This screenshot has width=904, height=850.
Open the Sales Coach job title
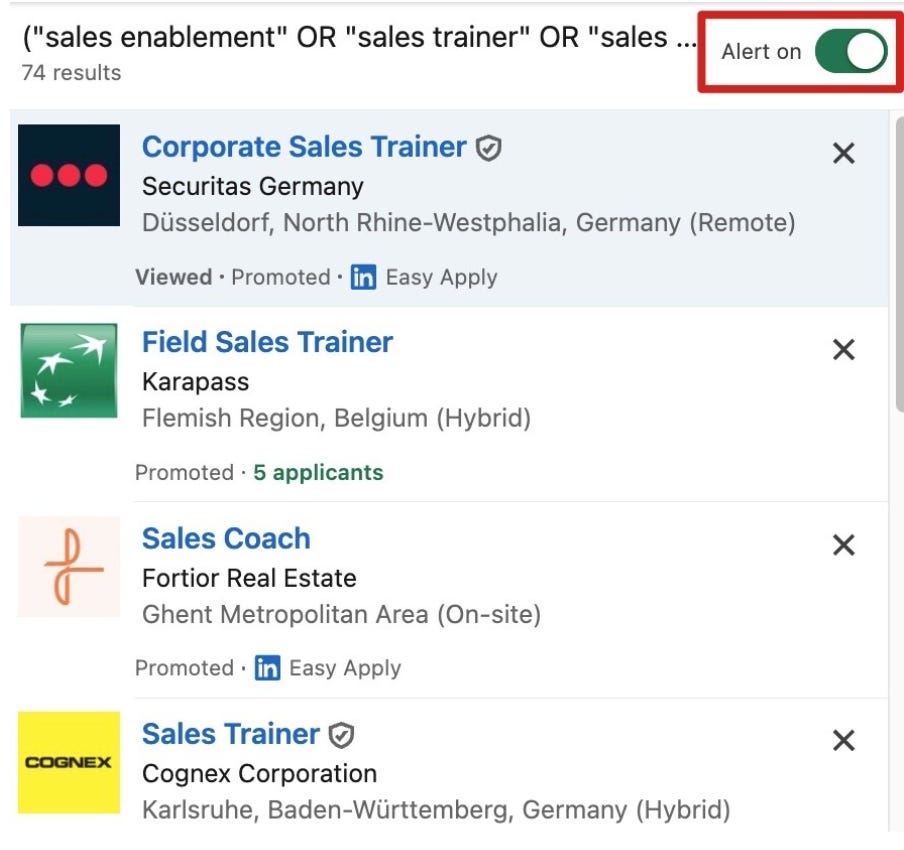[226, 538]
